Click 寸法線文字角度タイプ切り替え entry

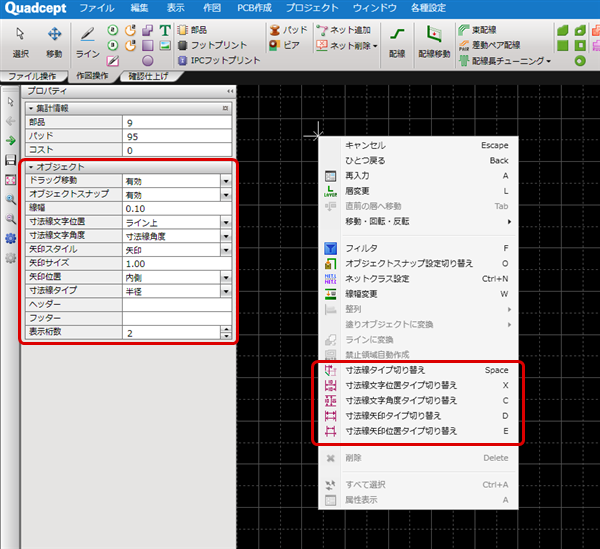click(x=418, y=401)
